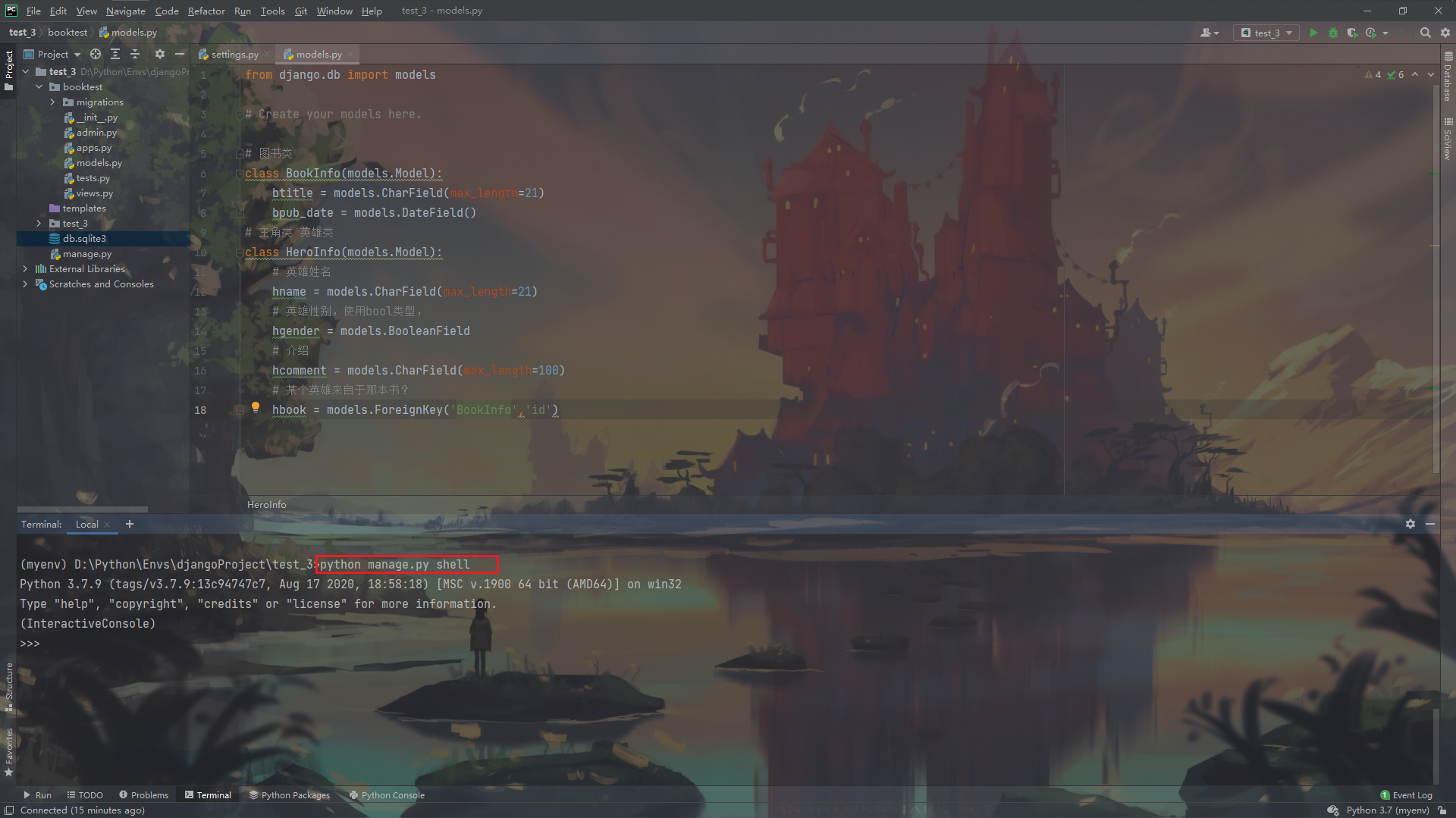Open the File menu
1456x818 pixels.
[33, 11]
